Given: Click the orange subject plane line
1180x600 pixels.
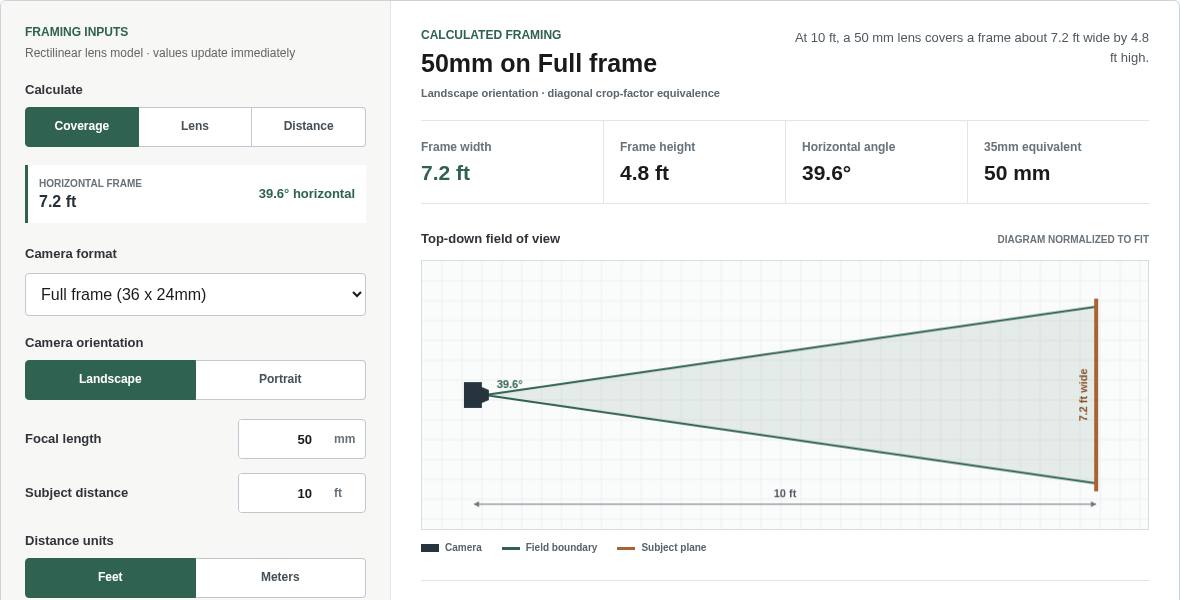Looking at the screenshot, I should tap(1096, 394).
